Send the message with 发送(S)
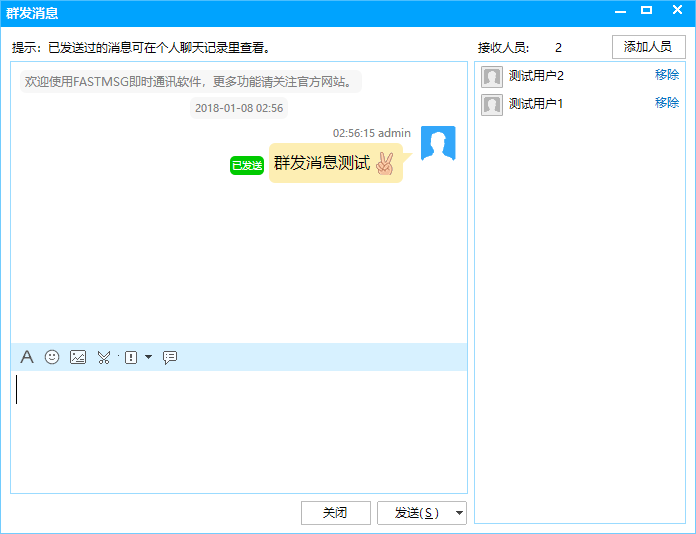Screen dimensions: 696x534 coord(416,513)
